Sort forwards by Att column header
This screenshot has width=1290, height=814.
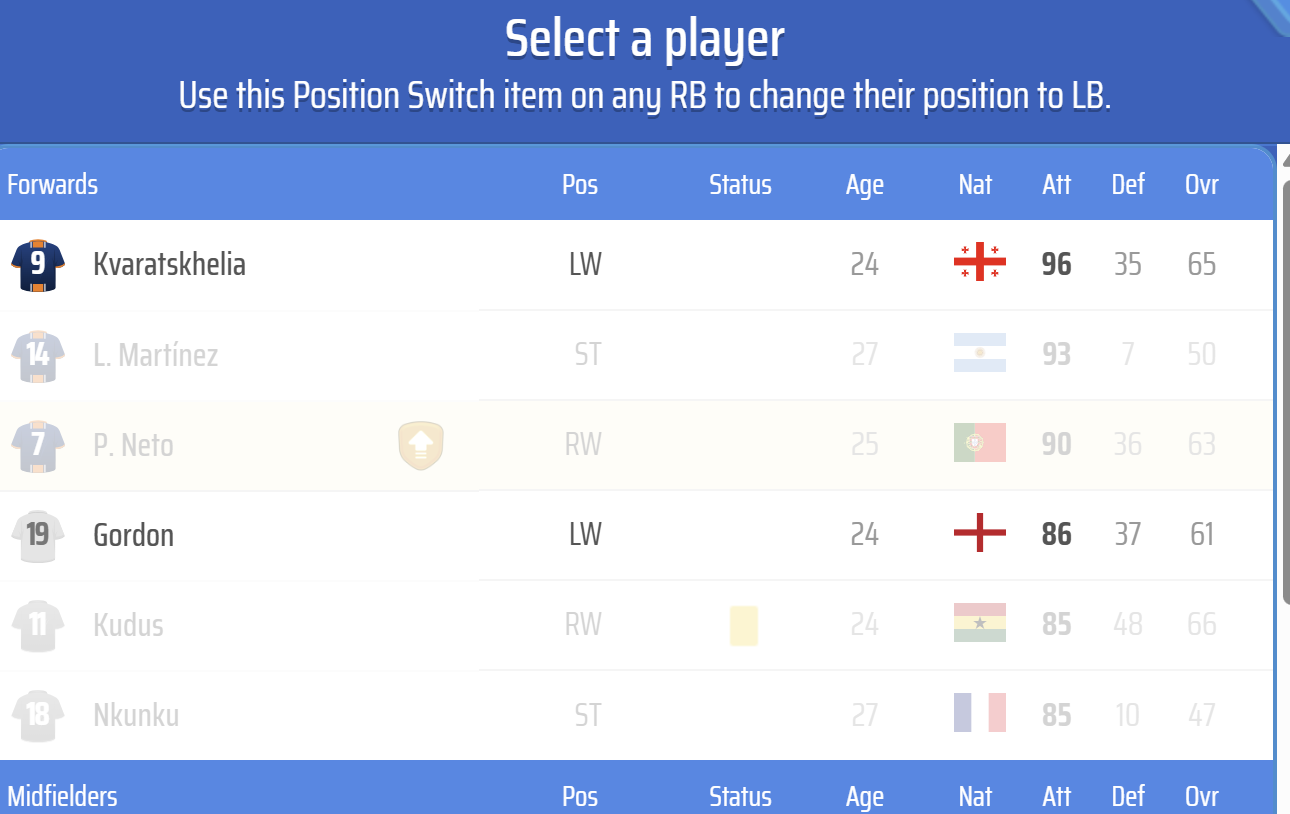[x=1056, y=184]
